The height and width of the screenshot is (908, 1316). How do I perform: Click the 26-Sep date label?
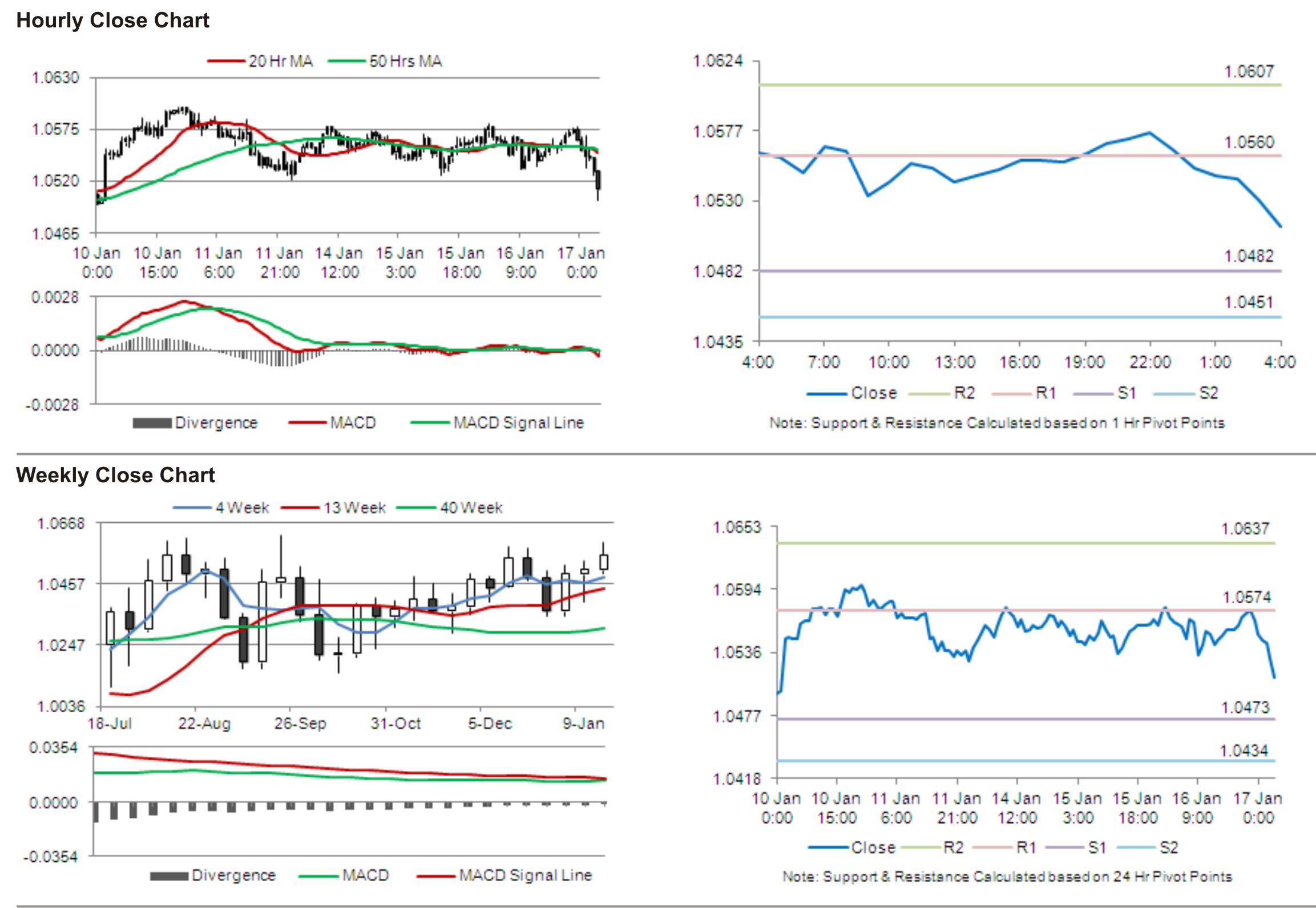[x=300, y=724]
